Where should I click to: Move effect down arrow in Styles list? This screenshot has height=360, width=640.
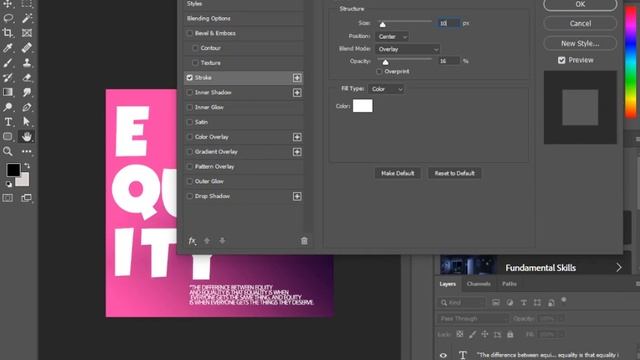222,241
